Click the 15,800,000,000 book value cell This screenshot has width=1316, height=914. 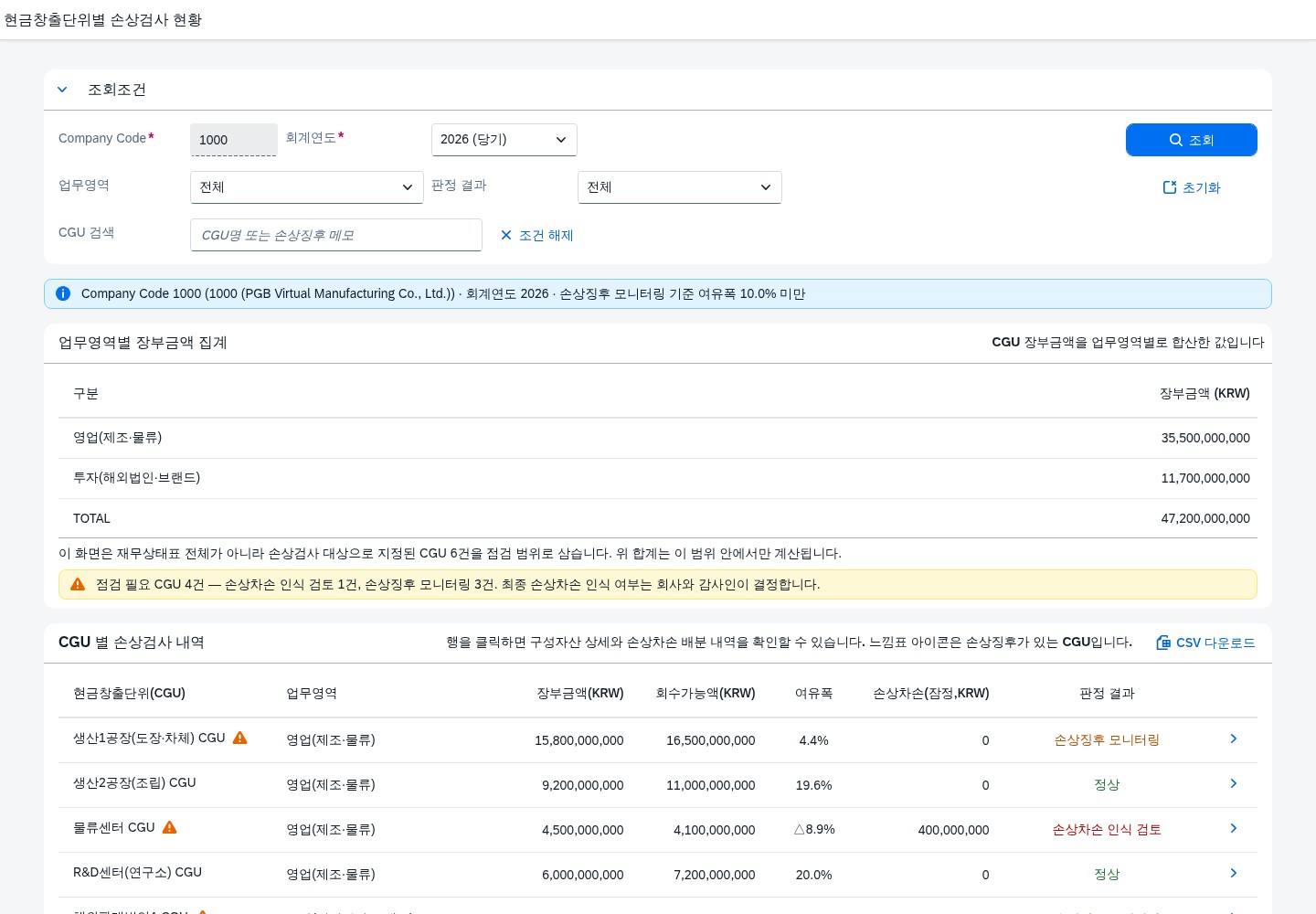tap(579, 740)
